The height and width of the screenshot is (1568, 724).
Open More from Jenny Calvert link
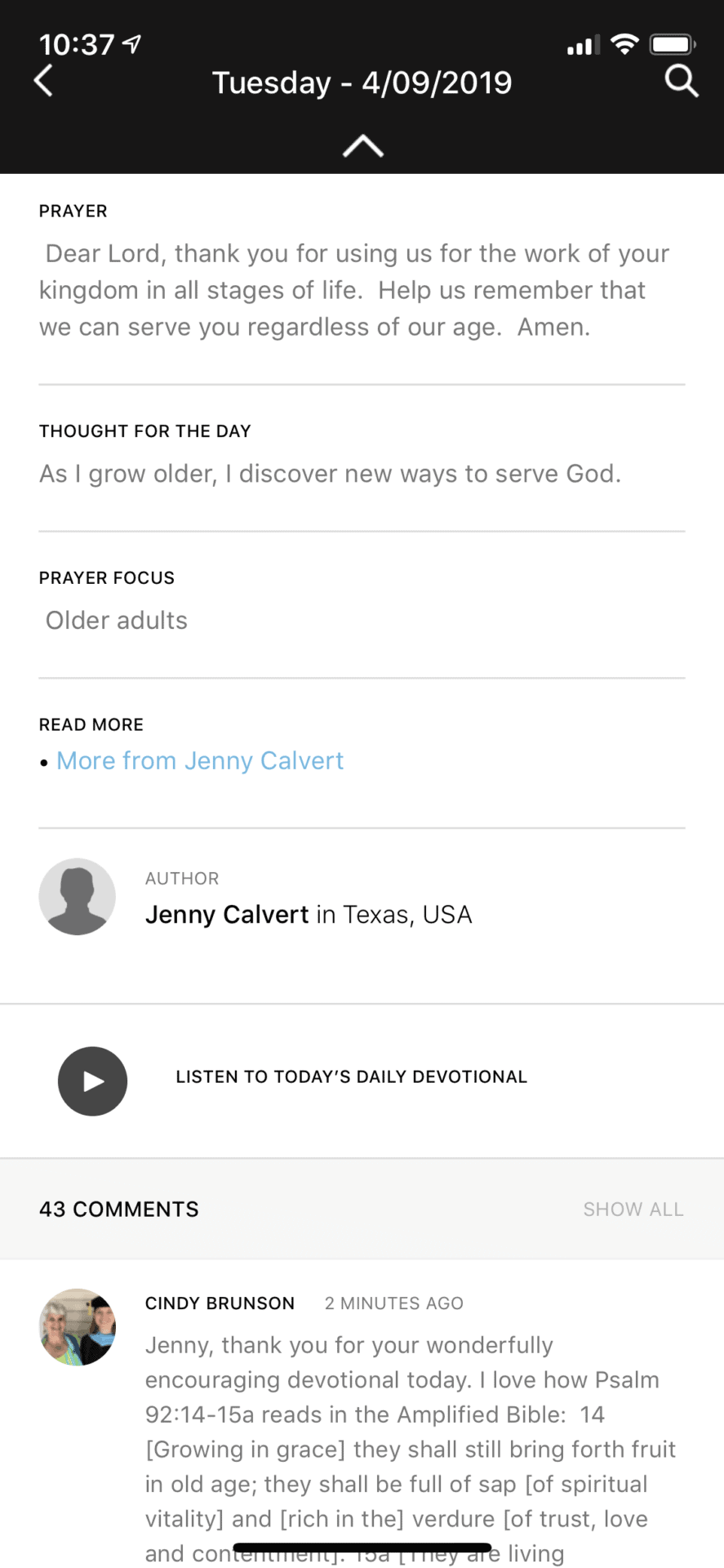pos(200,761)
